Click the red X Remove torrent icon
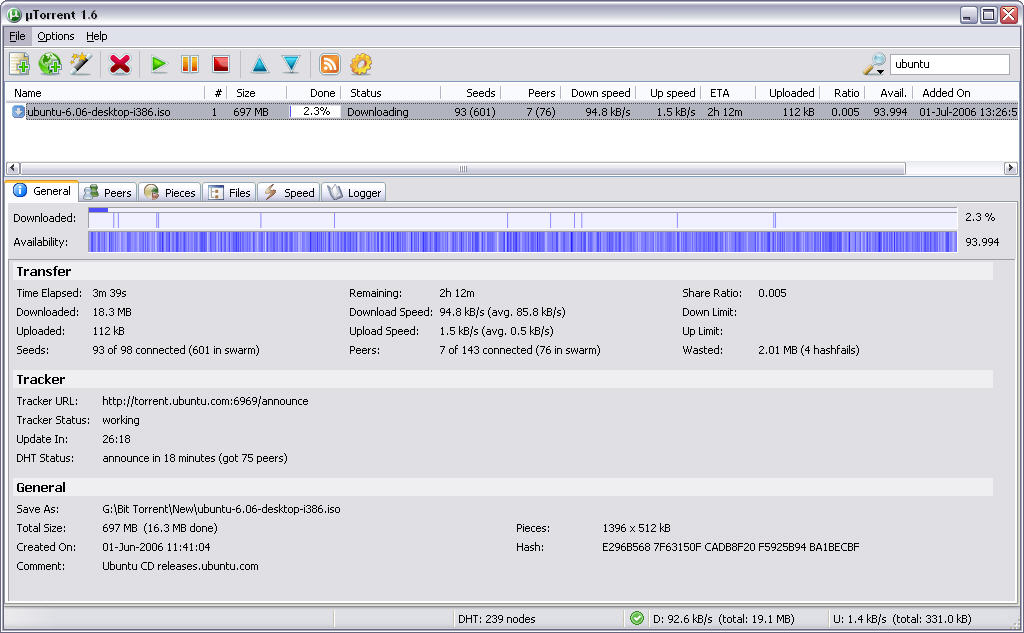Viewport: 1024px width, 633px height. click(120, 64)
